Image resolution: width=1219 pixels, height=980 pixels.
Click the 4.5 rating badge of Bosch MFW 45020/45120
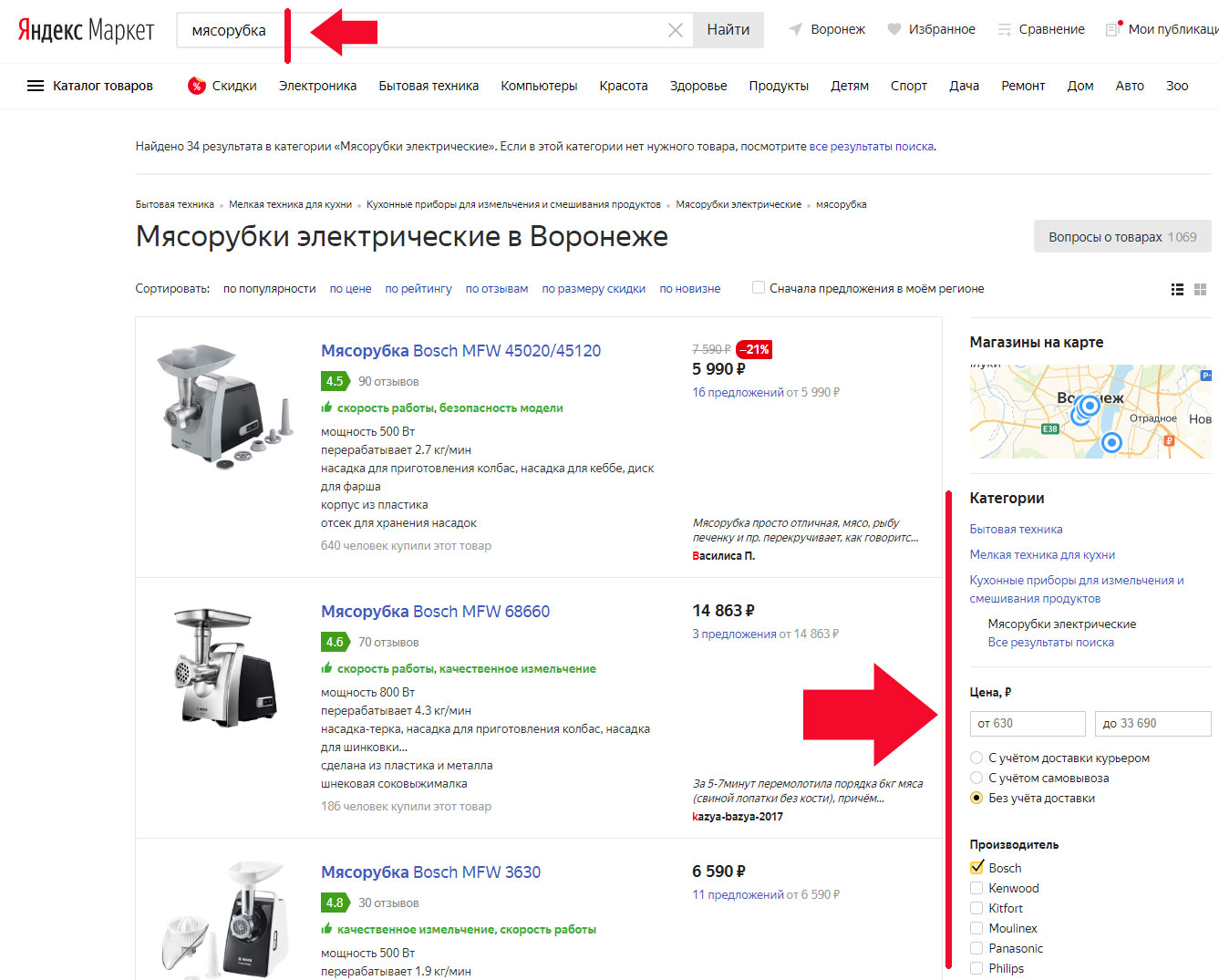336,381
